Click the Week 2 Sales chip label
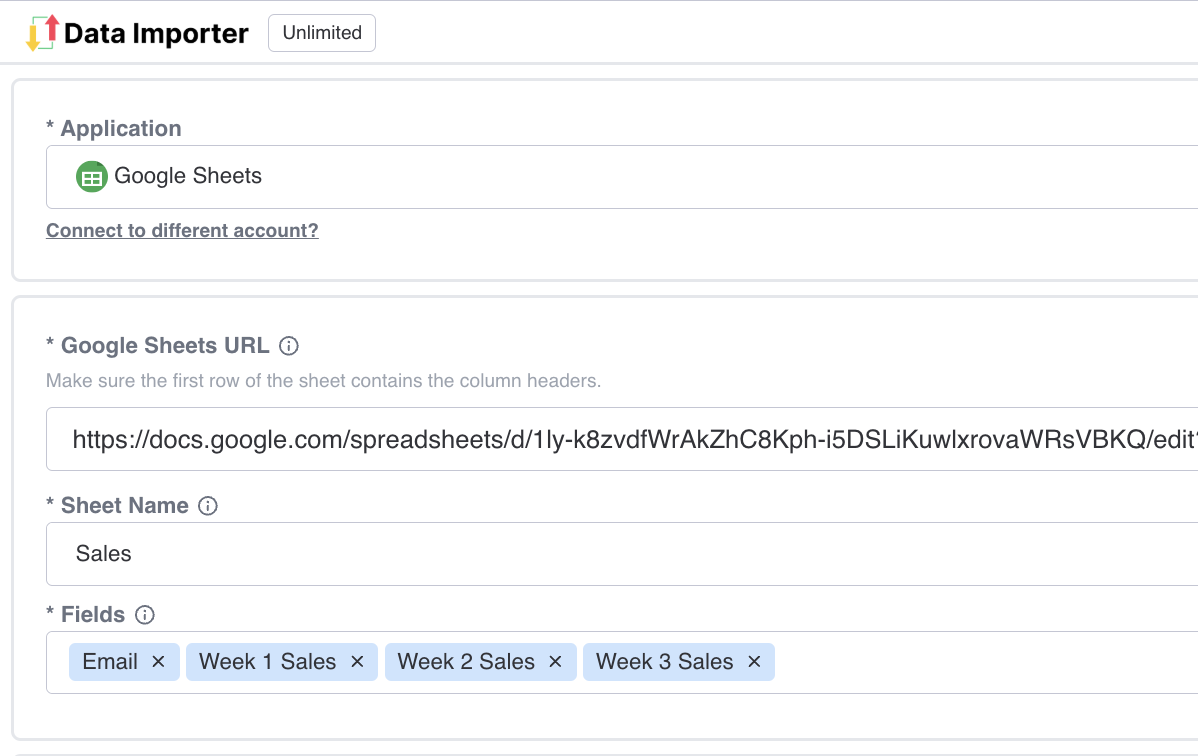The width and height of the screenshot is (1198, 756). pos(466,661)
